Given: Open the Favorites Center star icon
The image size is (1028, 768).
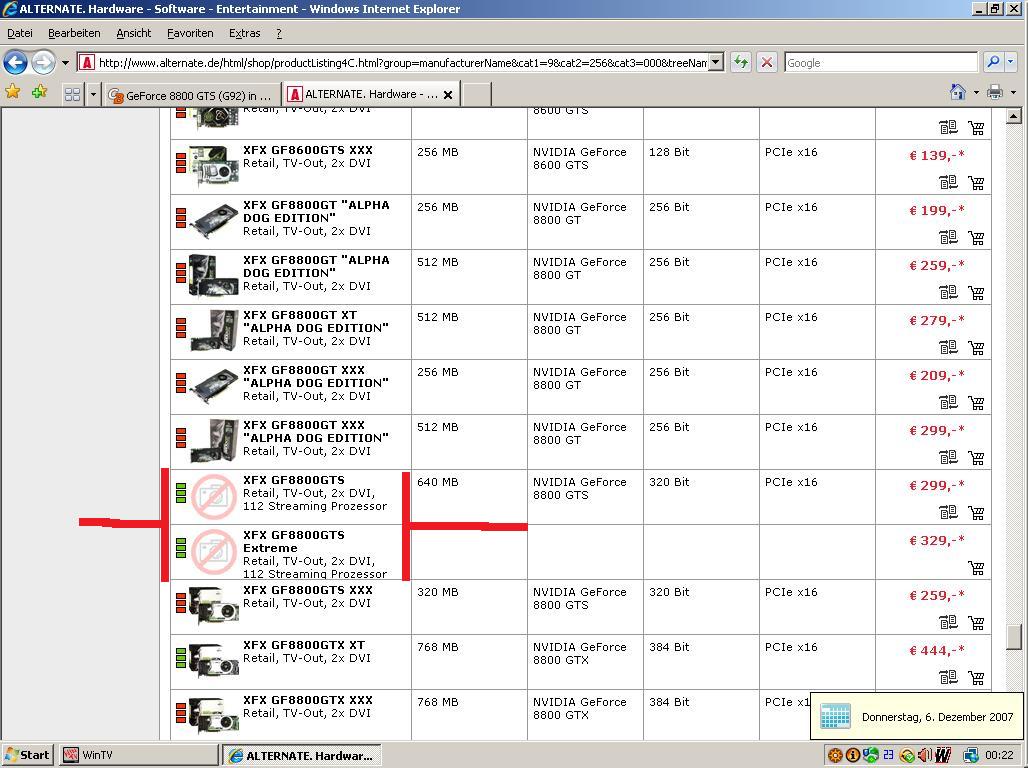Looking at the screenshot, I should 12,92.
